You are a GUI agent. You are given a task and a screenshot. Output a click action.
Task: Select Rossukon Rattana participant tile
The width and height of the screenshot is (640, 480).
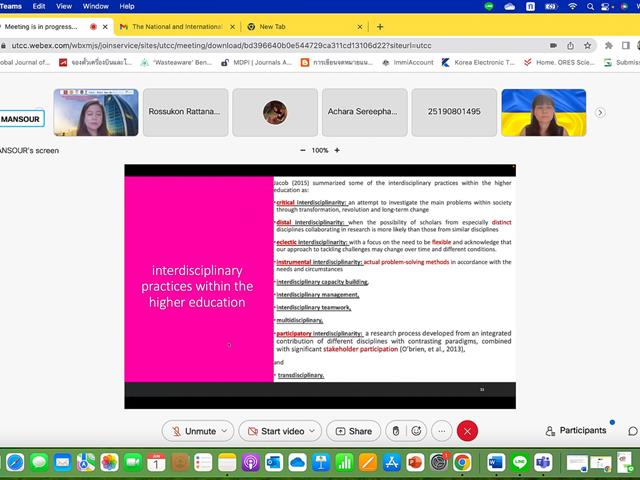185,112
